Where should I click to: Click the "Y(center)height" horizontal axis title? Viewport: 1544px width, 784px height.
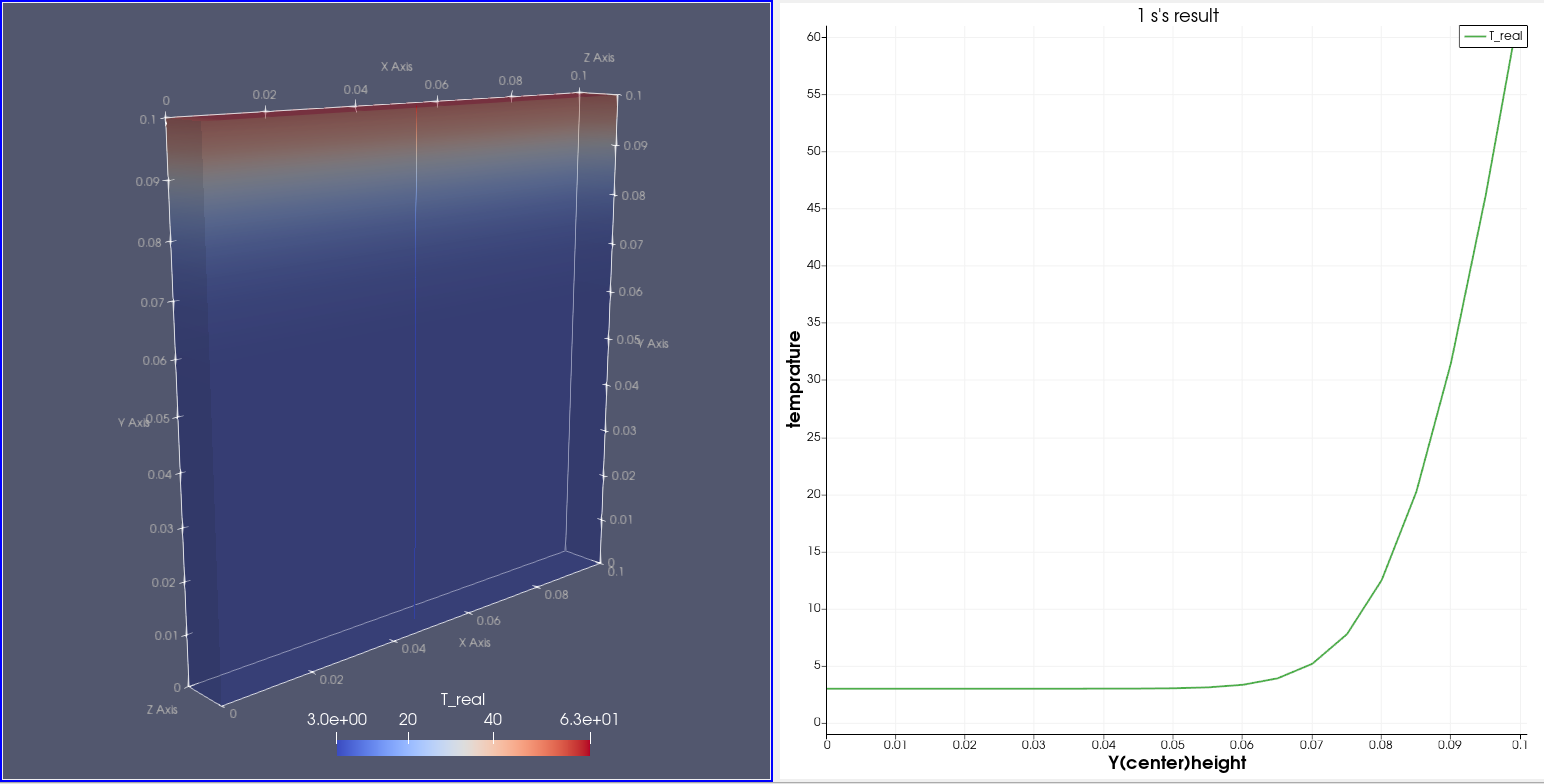pyautogui.click(x=1176, y=763)
